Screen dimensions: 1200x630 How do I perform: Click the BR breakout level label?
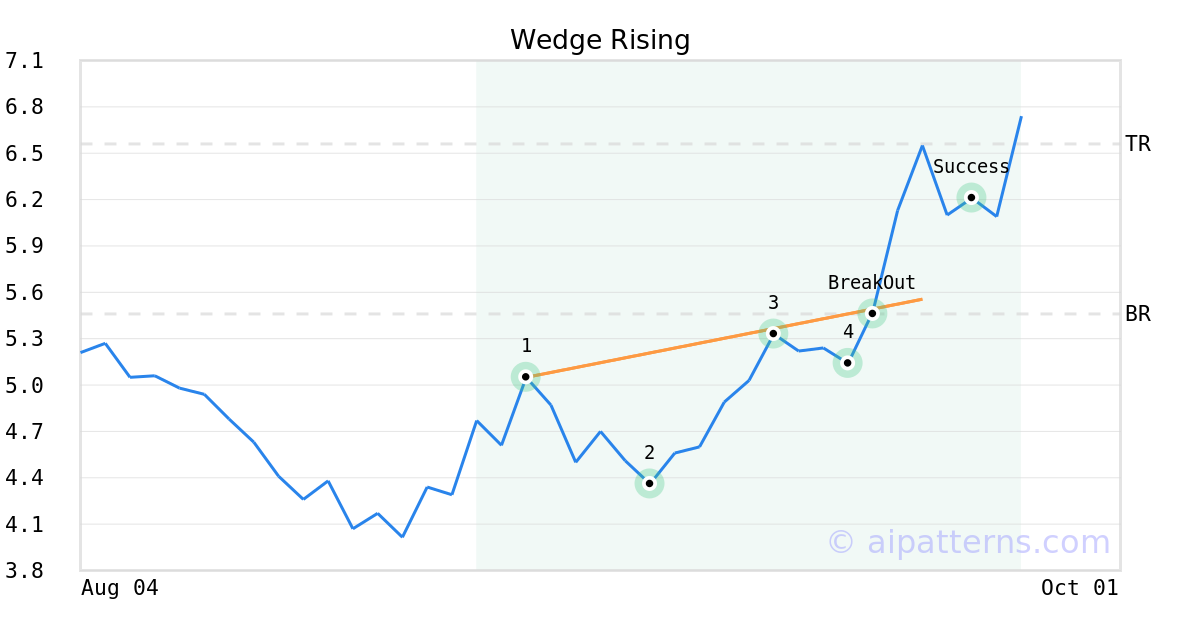point(1138,314)
